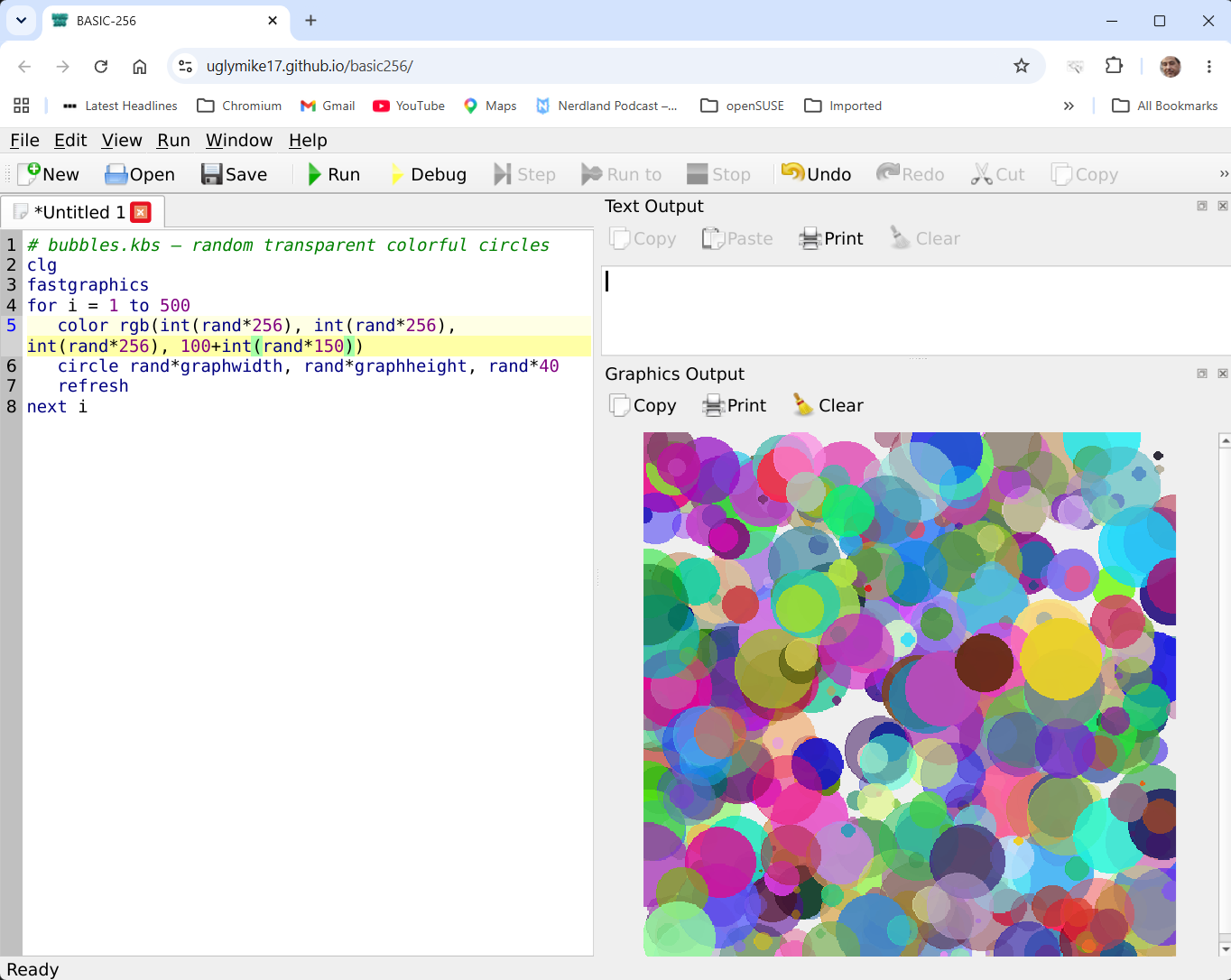Open the Gmail bookmark
The width and height of the screenshot is (1231, 980).
point(328,106)
